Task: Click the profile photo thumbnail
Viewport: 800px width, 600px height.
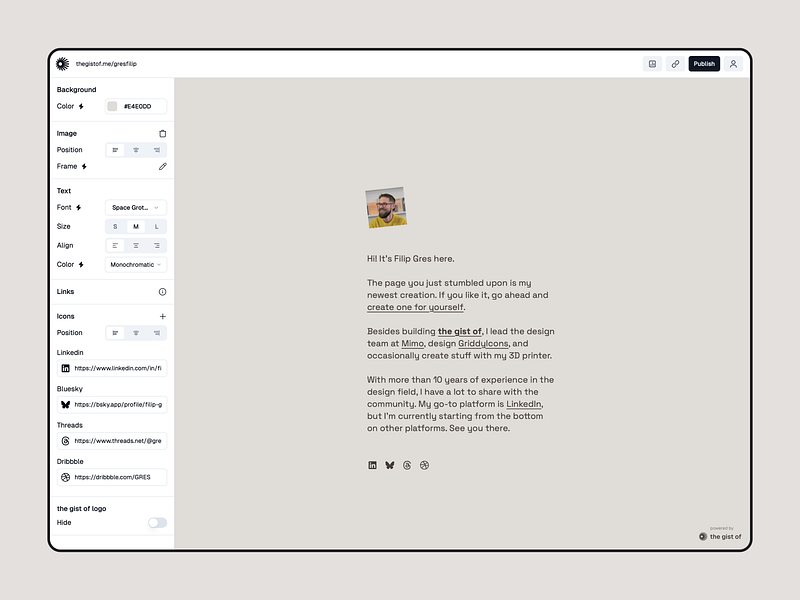Action: point(386,208)
